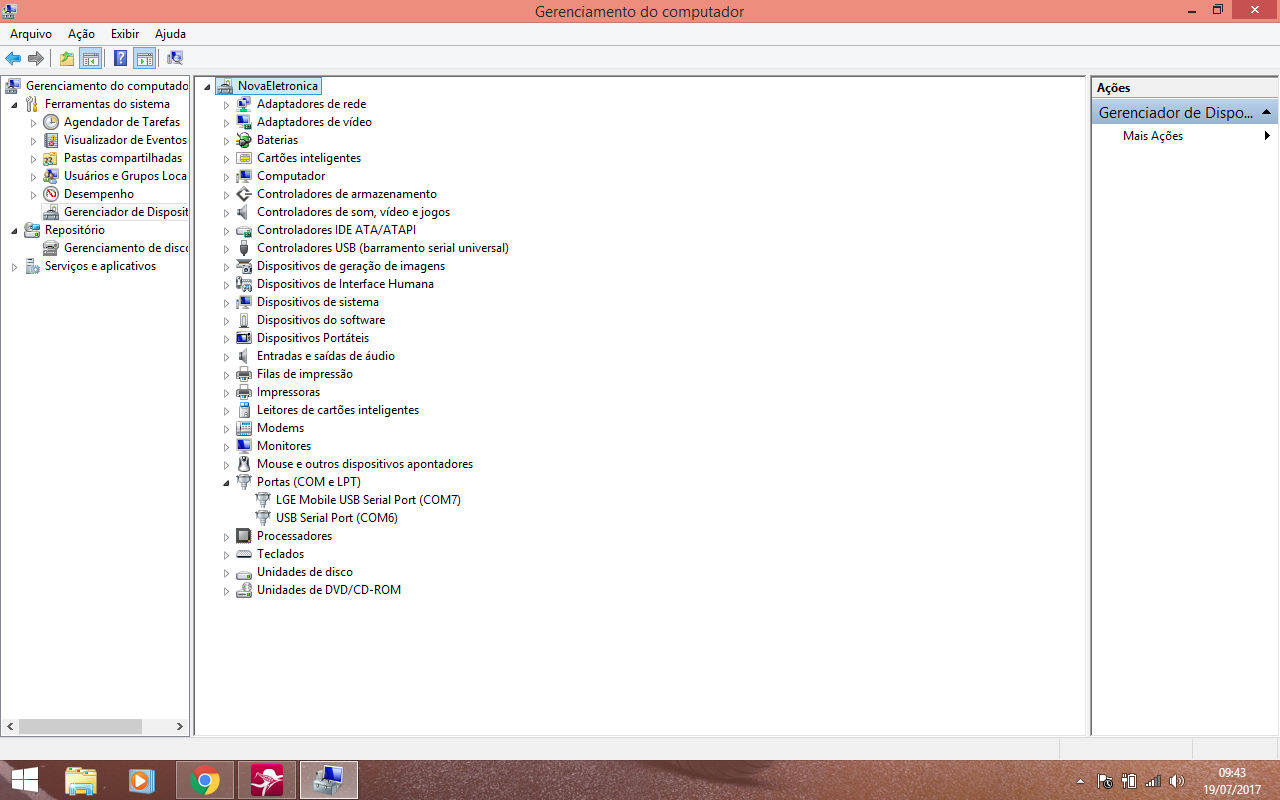This screenshot has height=800, width=1280.
Task: Select Filas de impressão category
Action: (305, 374)
